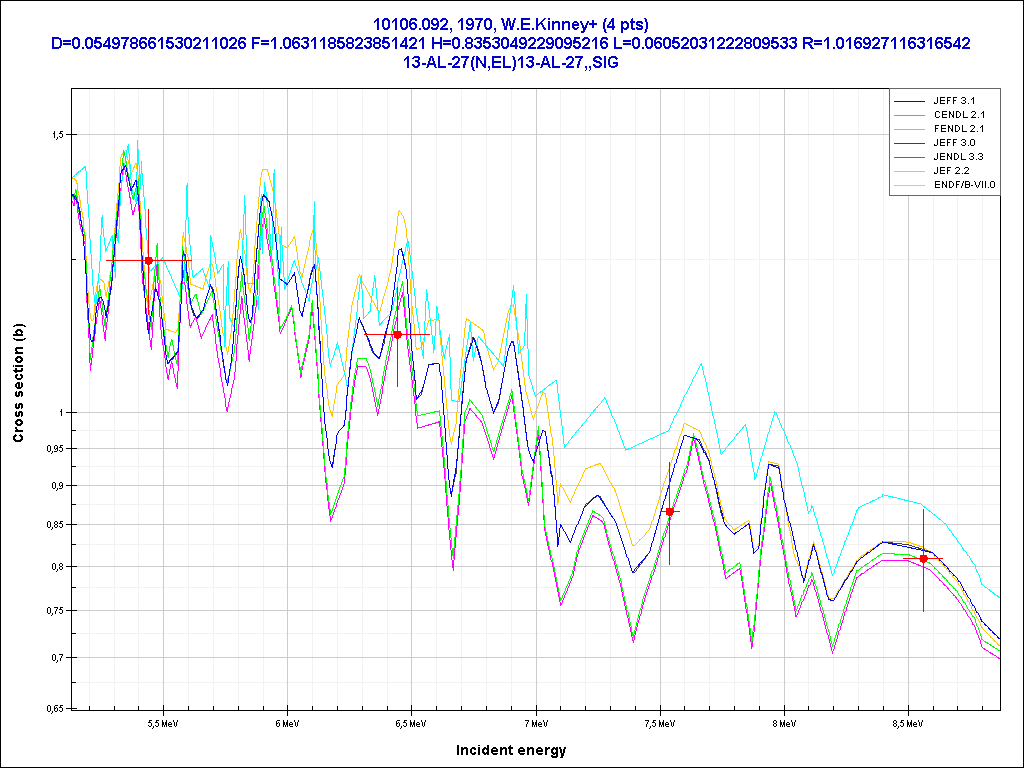Click the '7 MeV' x-axis tick label
Viewport: 1024px width, 768px height.
pyautogui.click(x=535, y=722)
